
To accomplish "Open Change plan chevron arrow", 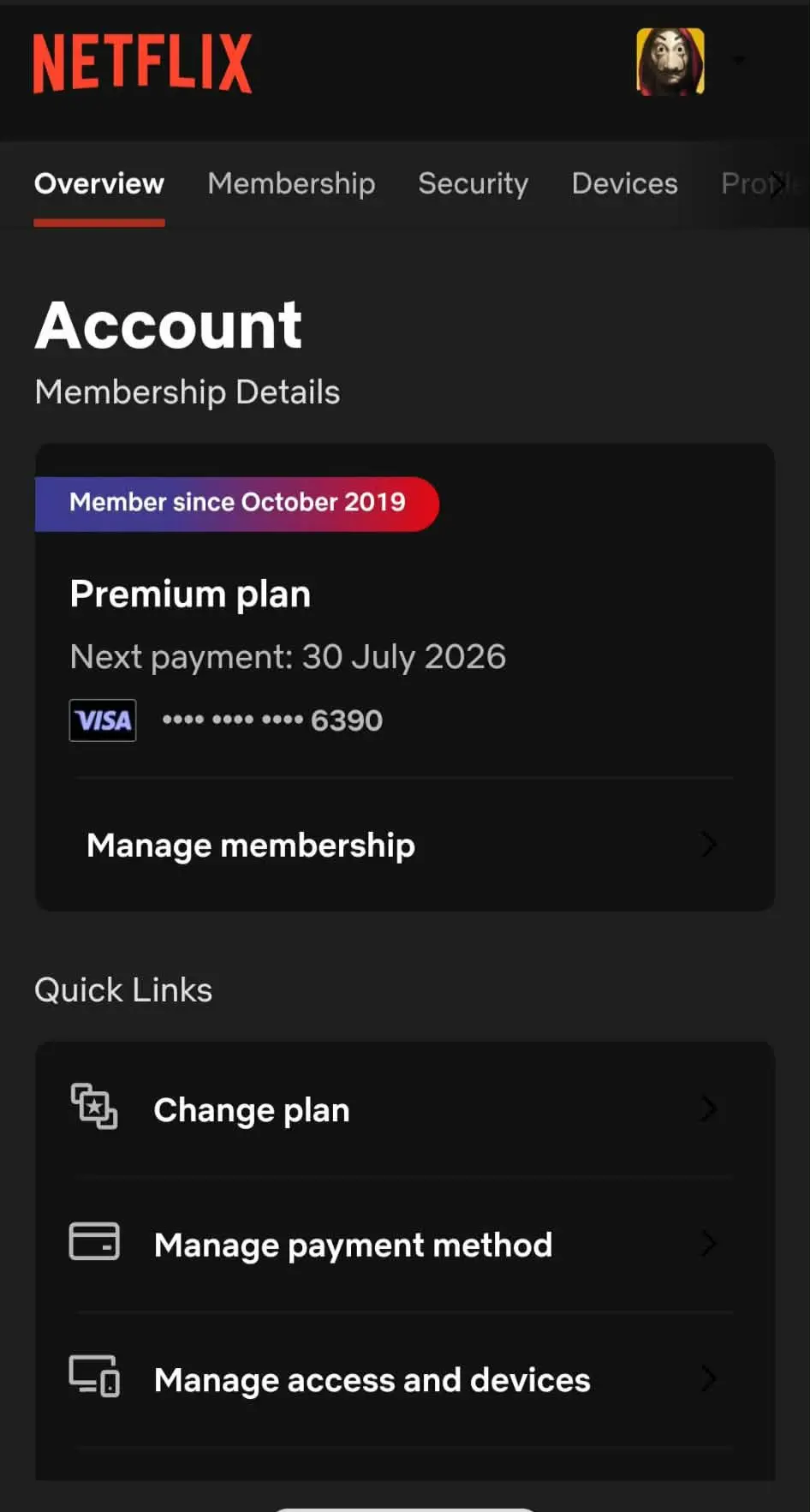I will [x=708, y=1109].
